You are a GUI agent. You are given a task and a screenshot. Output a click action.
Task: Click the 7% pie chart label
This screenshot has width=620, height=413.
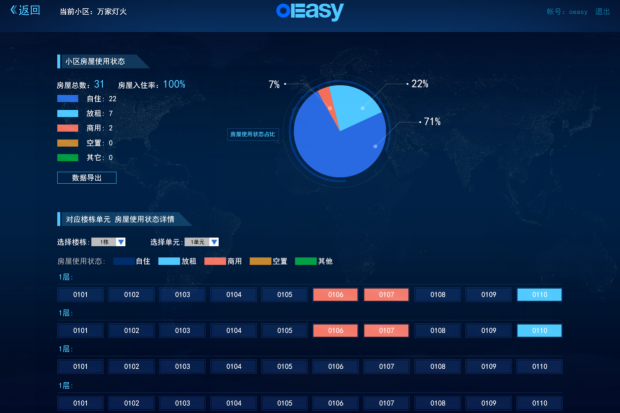point(274,84)
